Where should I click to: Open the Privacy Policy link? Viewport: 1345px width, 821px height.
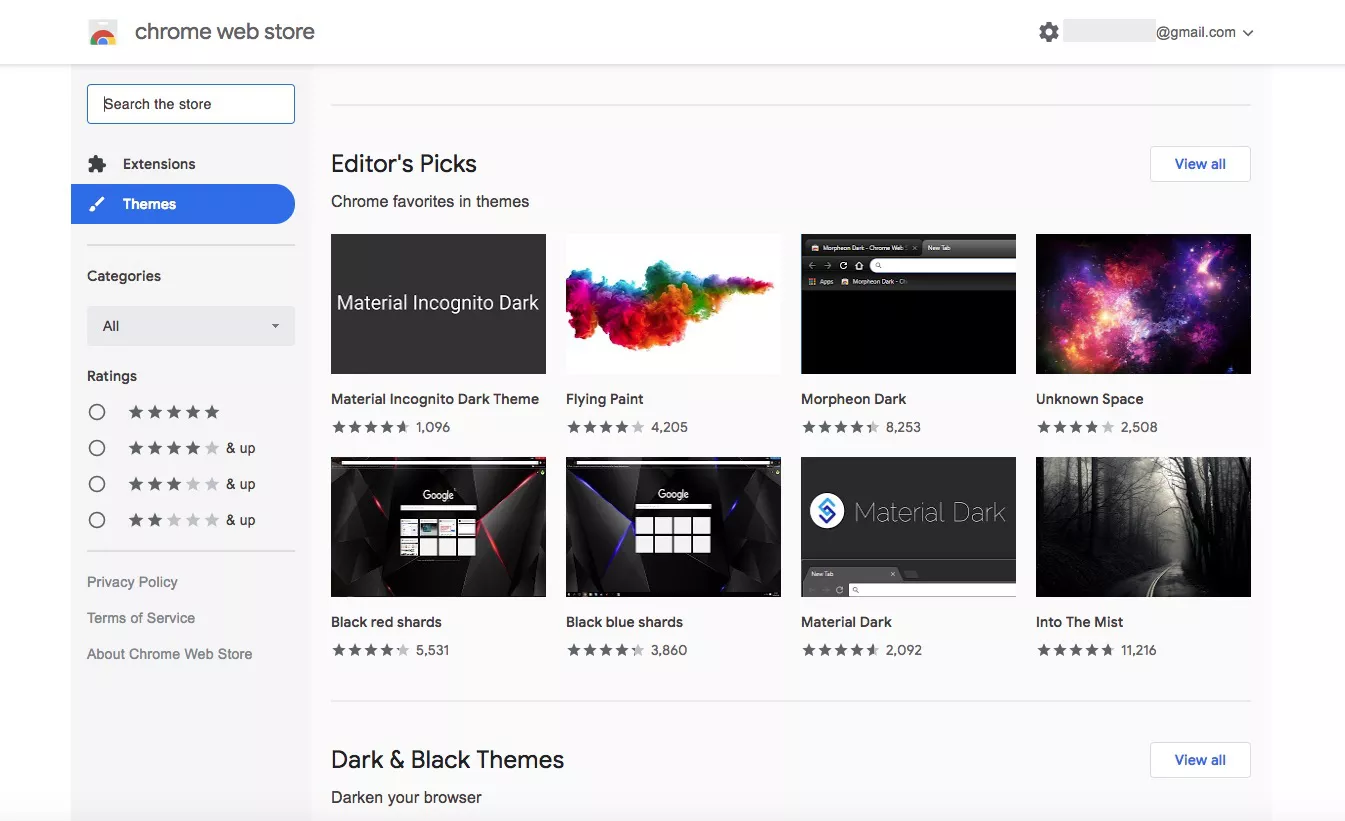pos(132,582)
